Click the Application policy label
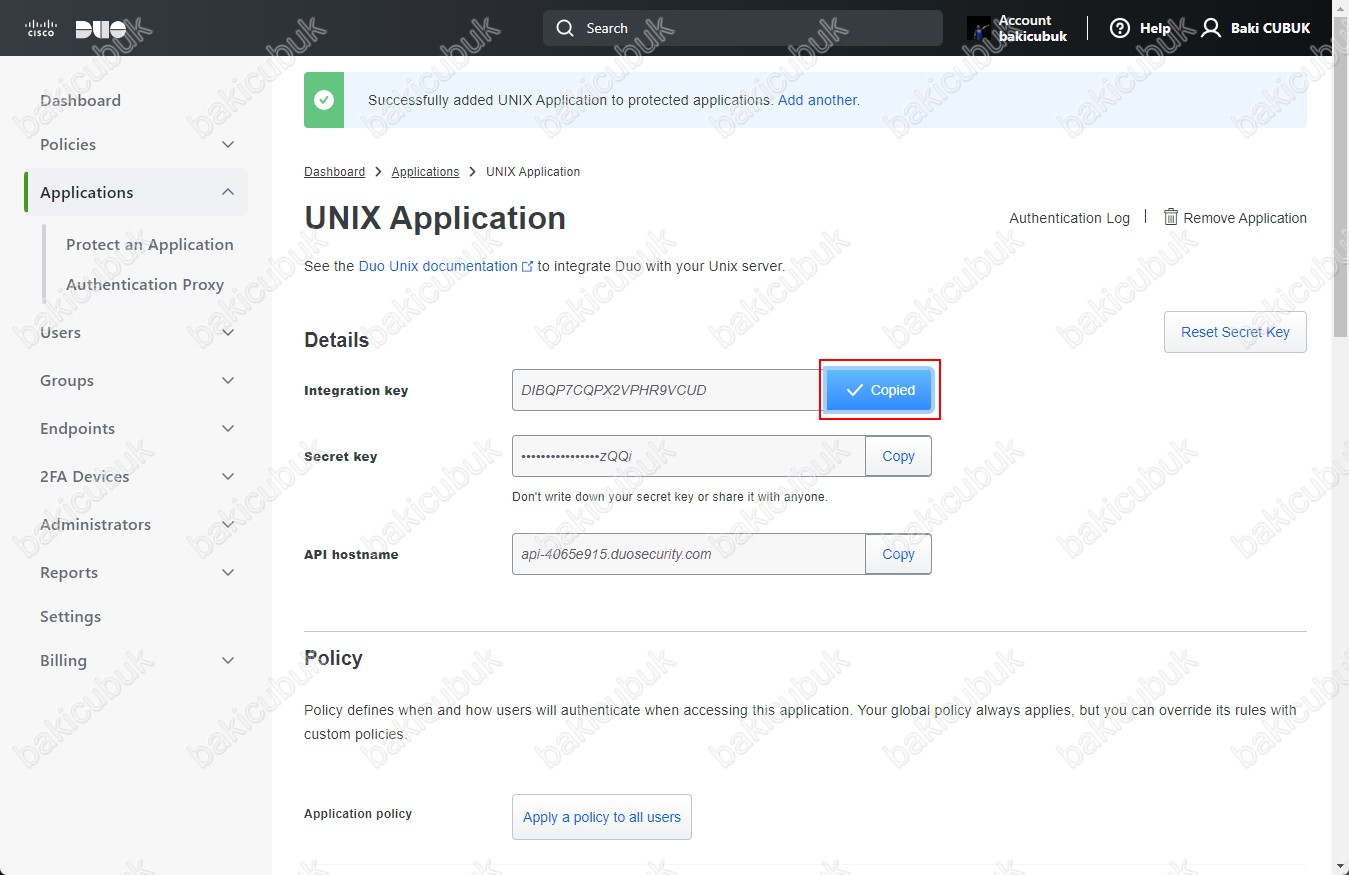The width and height of the screenshot is (1349, 875). click(358, 814)
